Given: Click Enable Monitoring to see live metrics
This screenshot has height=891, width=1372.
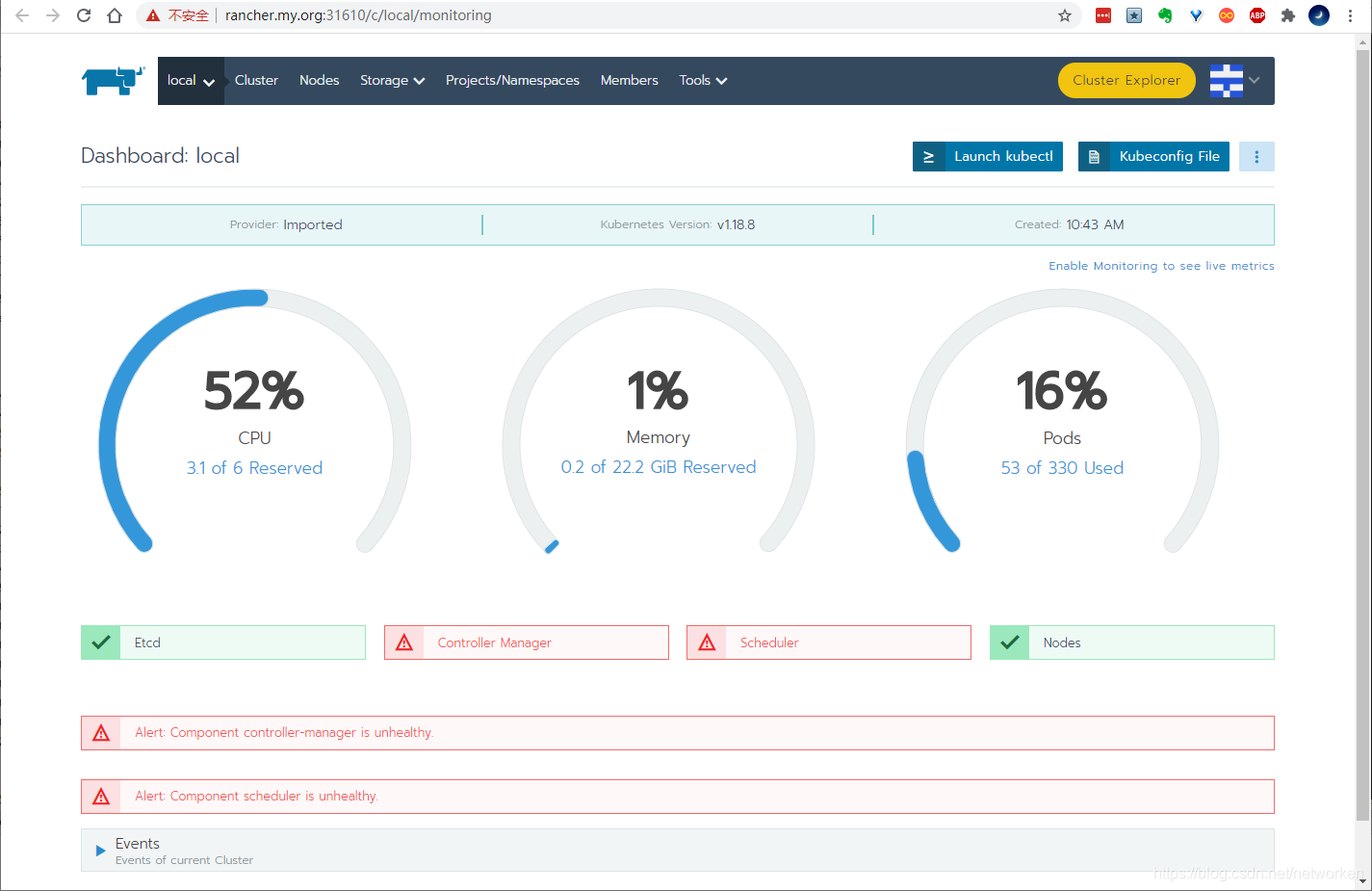Looking at the screenshot, I should pyautogui.click(x=1161, y=266).
